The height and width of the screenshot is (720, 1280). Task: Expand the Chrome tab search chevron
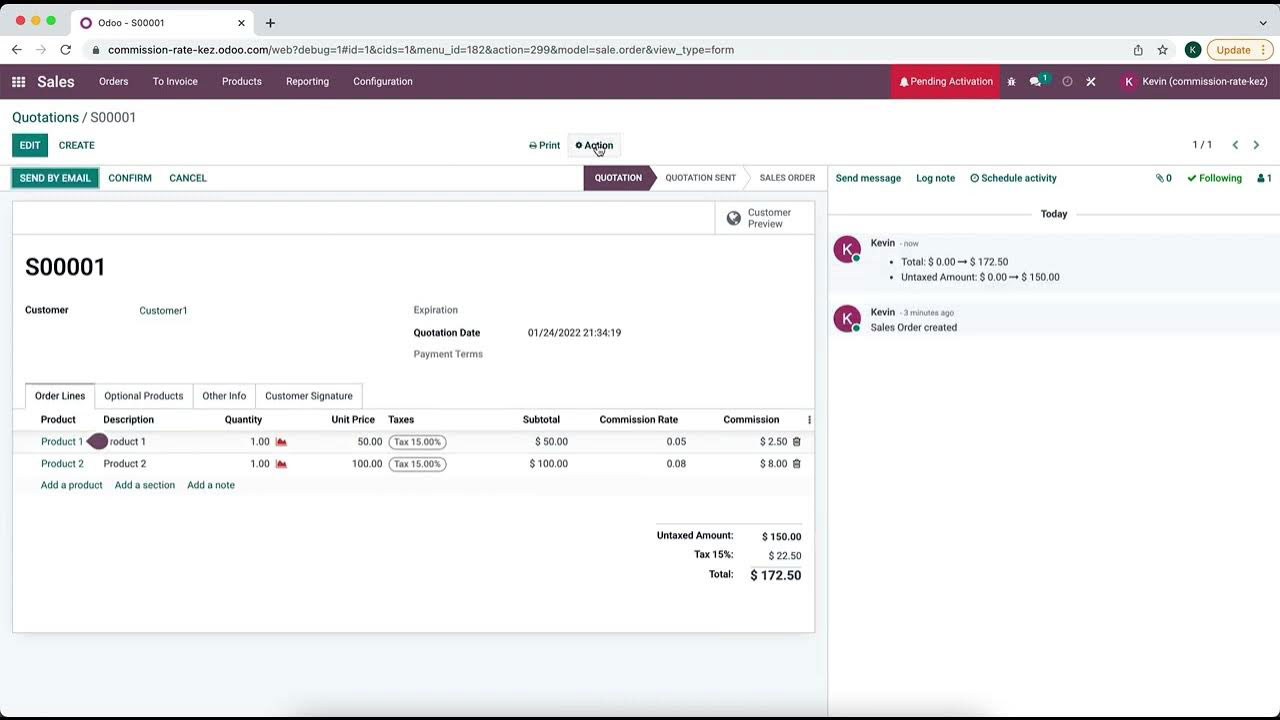(x=1263, y=23)
